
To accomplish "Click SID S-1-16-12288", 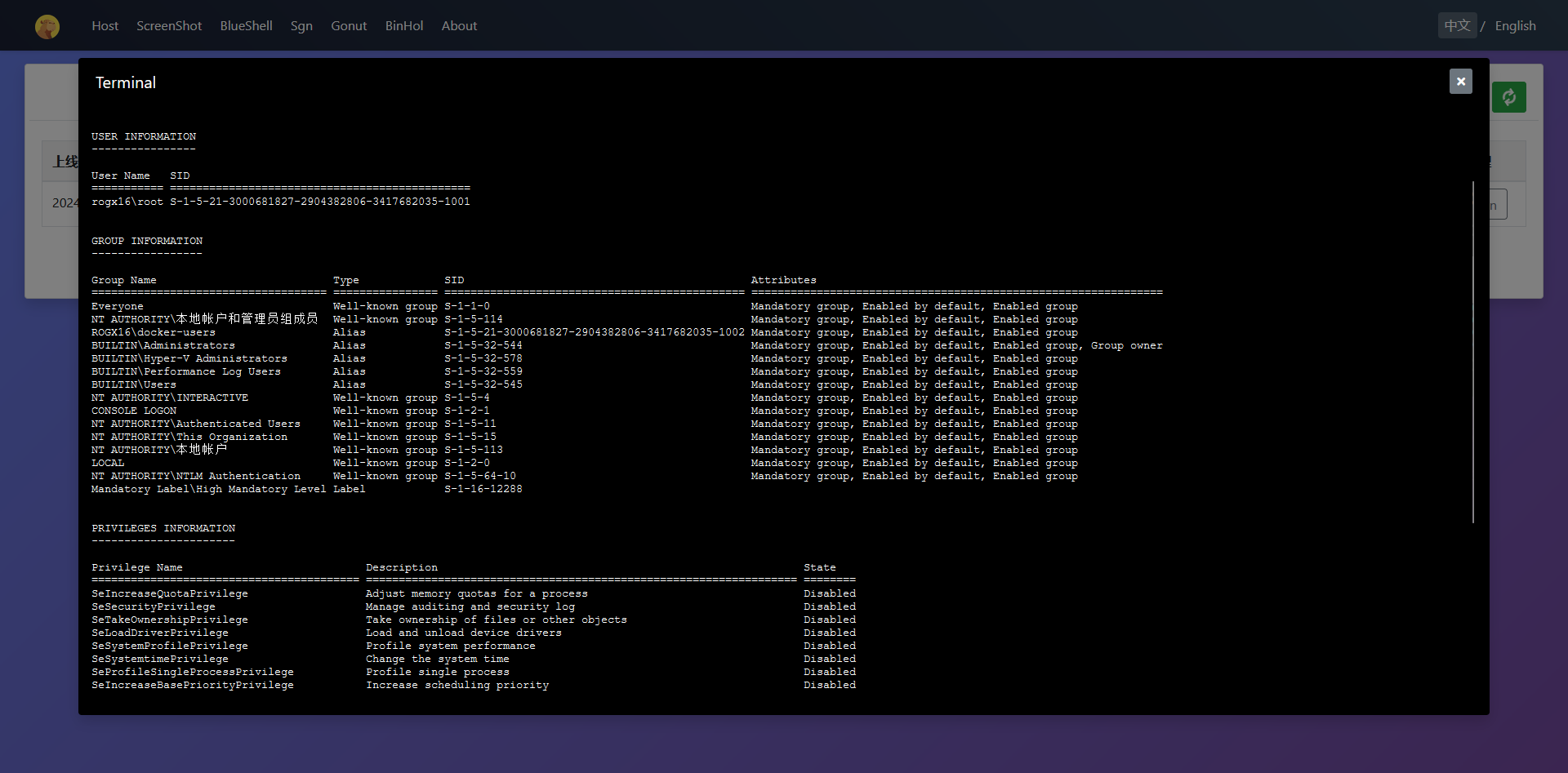I will 483,489.
